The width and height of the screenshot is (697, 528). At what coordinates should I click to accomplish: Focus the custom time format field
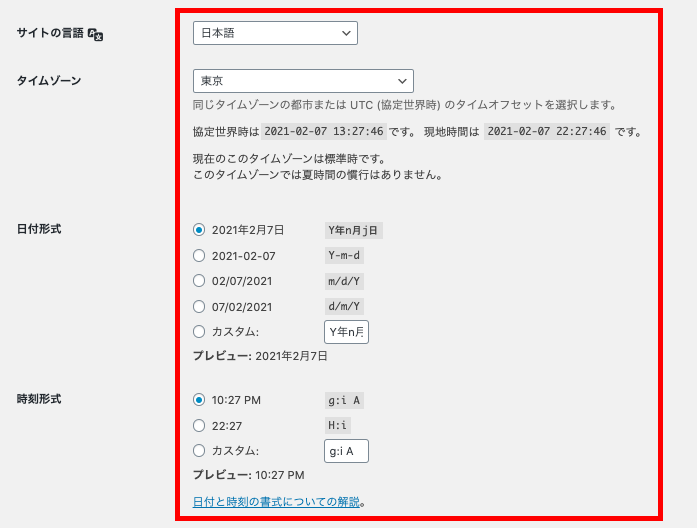click(x=346, y=451)
